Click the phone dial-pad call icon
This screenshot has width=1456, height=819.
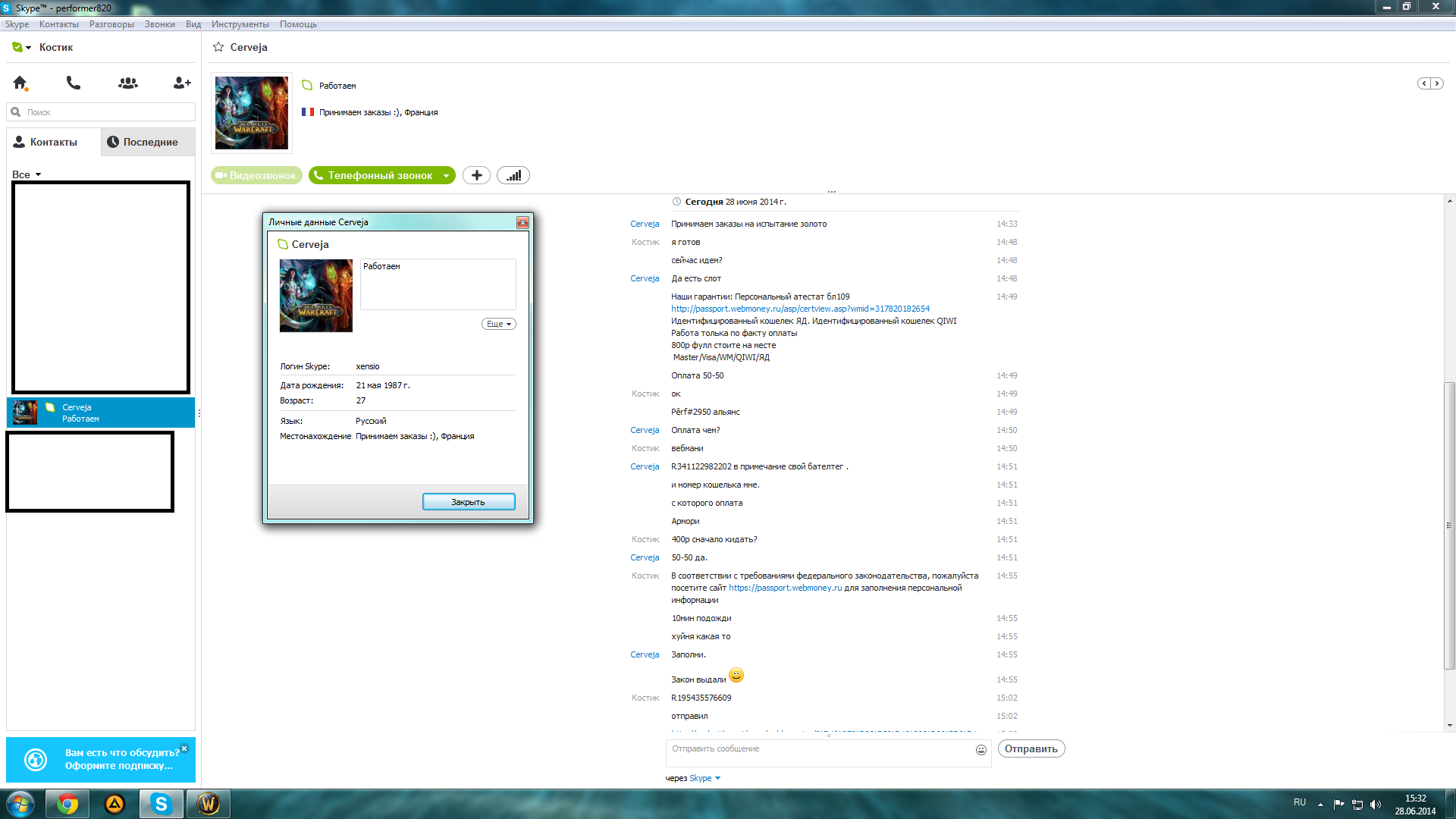74,83
